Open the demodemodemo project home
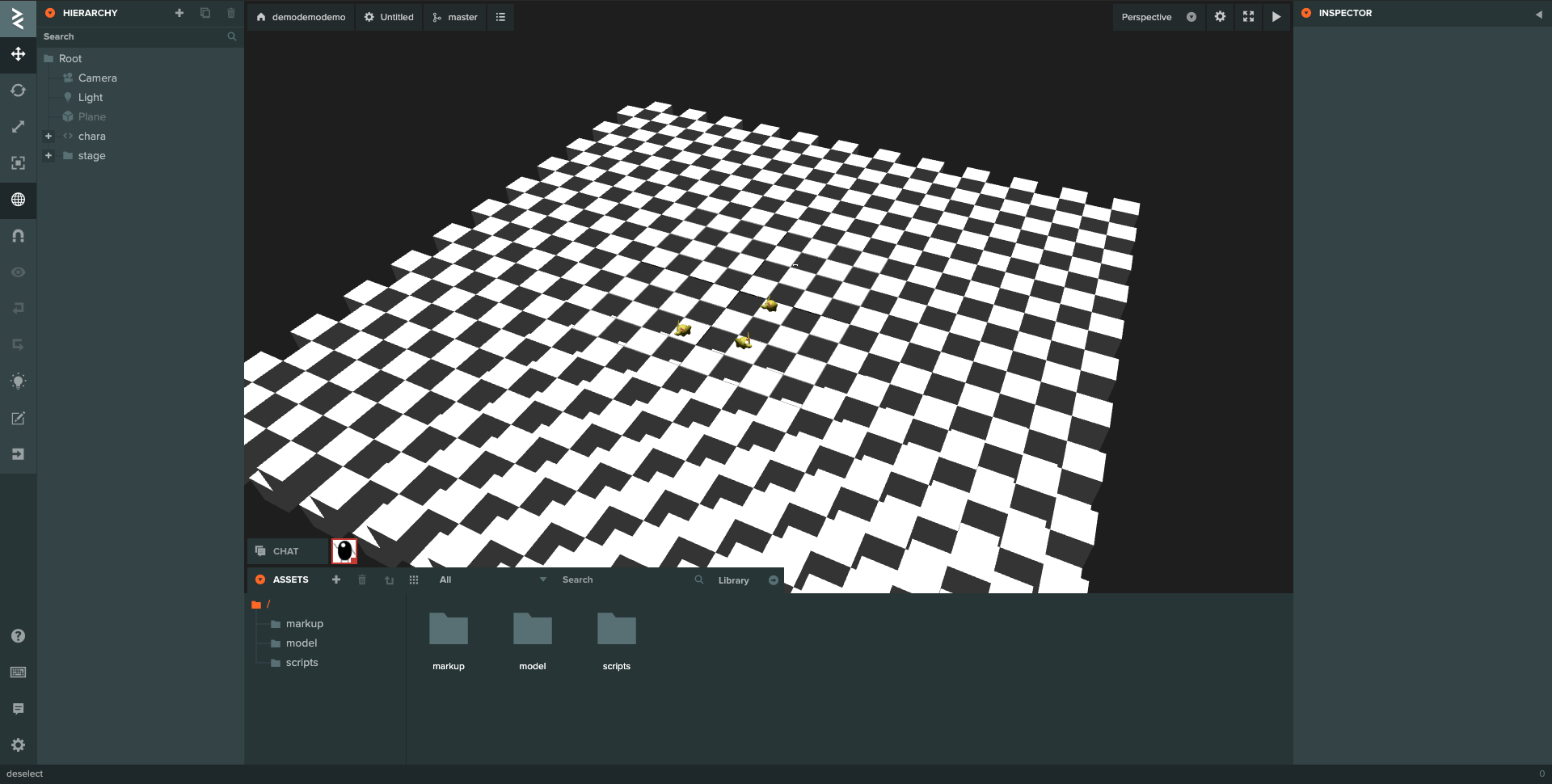Viewport: 1552px width, 784px height. click(x=300, y=16)
